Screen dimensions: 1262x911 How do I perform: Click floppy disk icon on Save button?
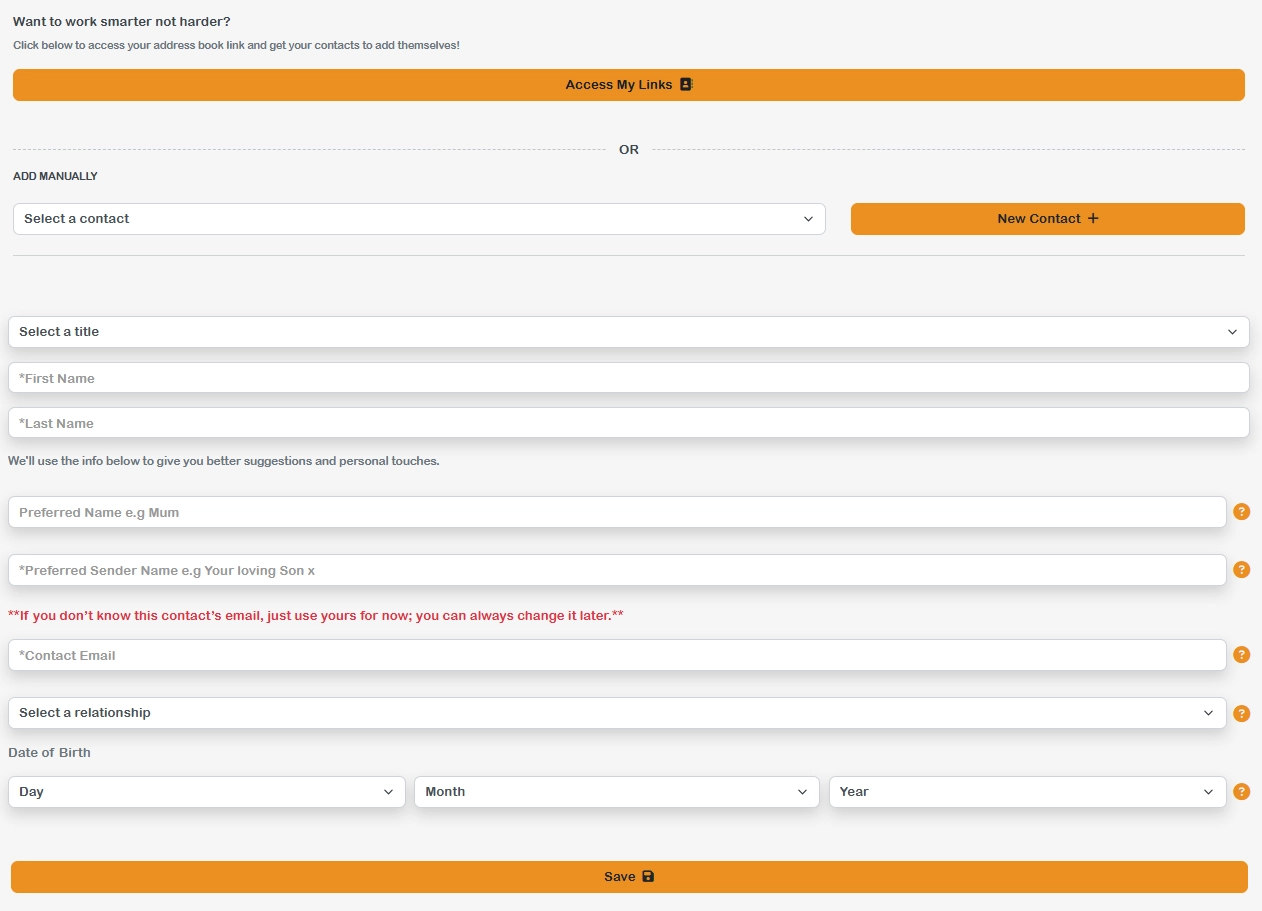[x=648, y=877]
